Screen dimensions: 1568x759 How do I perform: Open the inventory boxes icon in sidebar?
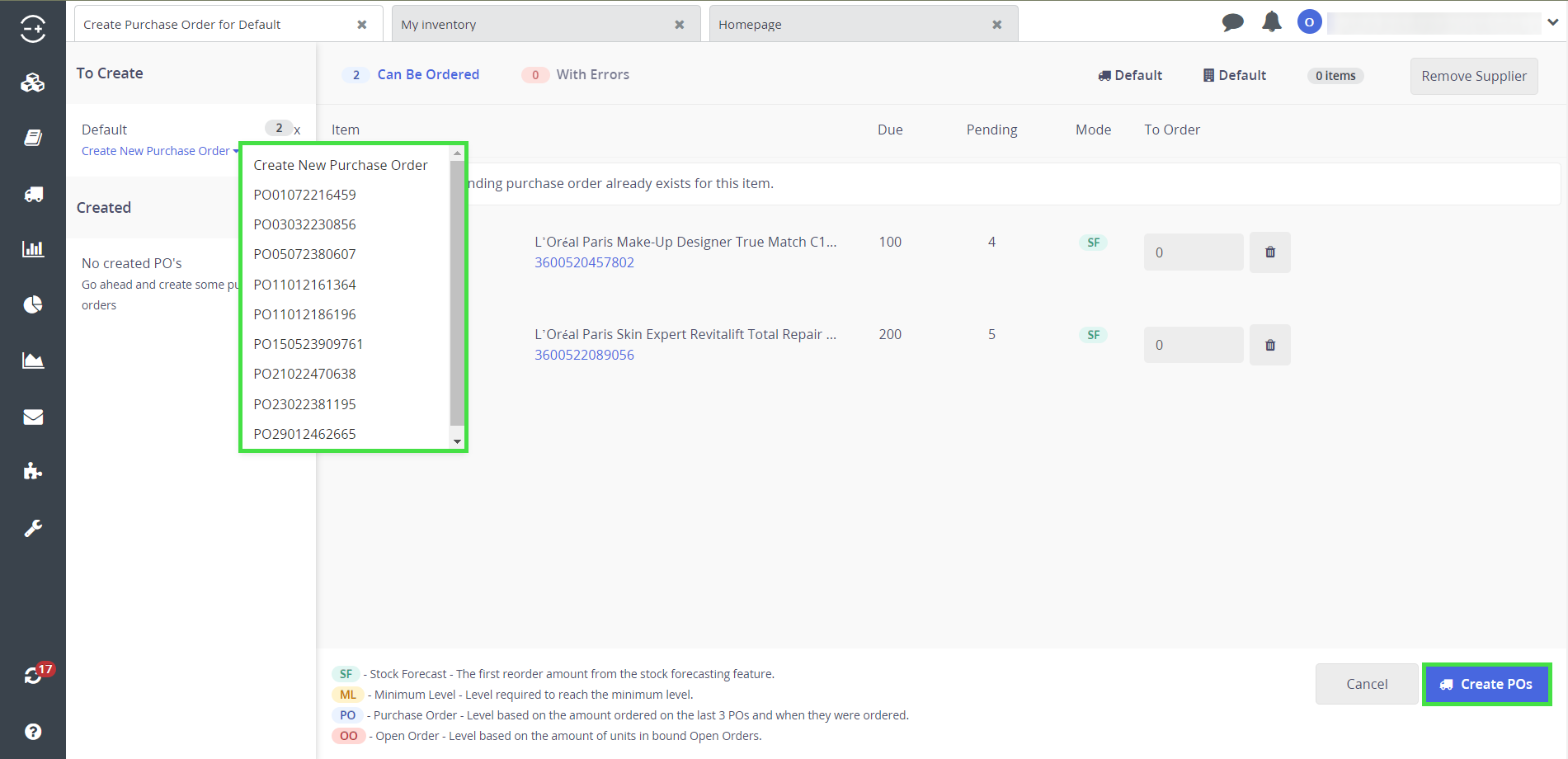pos(33,82)
